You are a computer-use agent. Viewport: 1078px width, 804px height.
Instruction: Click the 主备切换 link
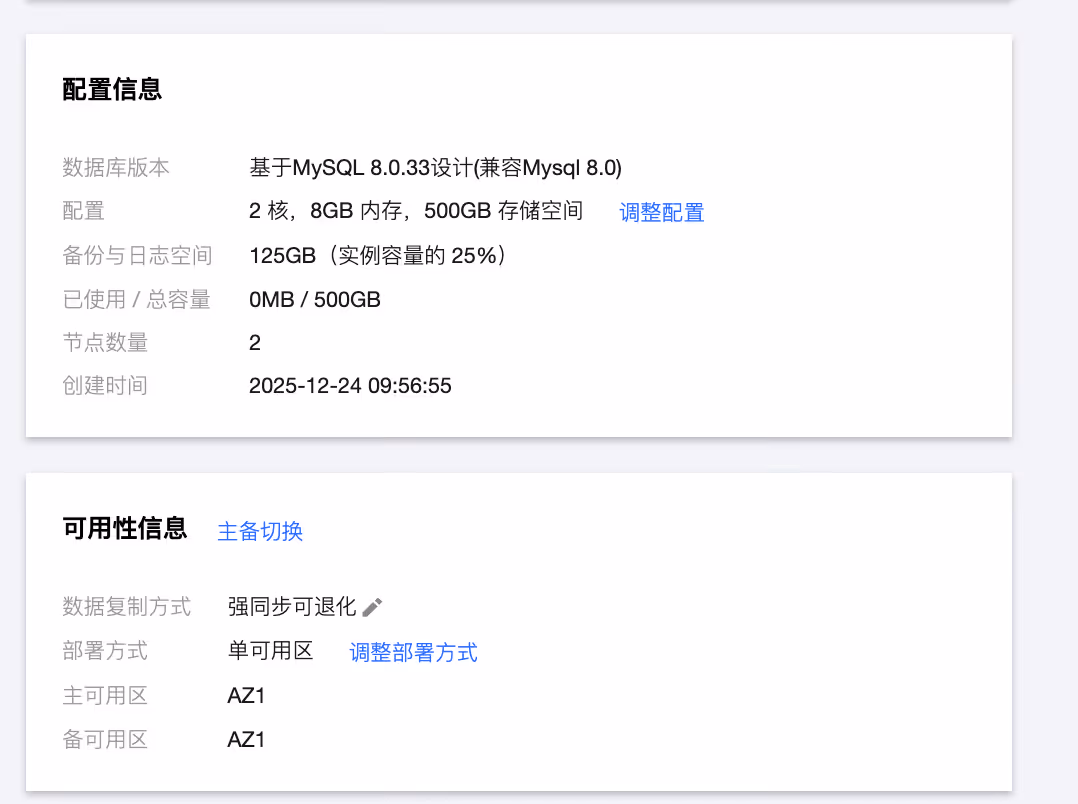260,531
